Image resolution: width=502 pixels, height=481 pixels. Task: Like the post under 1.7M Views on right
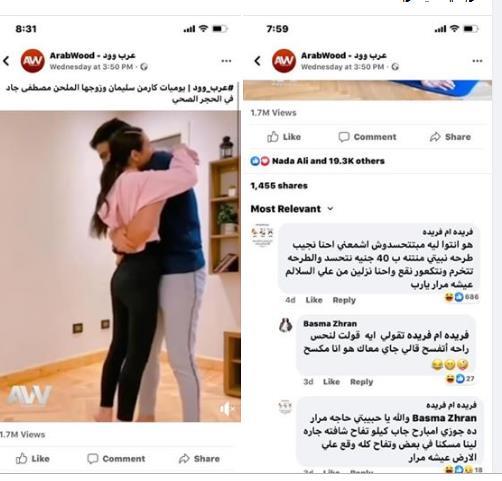[284, 137]
